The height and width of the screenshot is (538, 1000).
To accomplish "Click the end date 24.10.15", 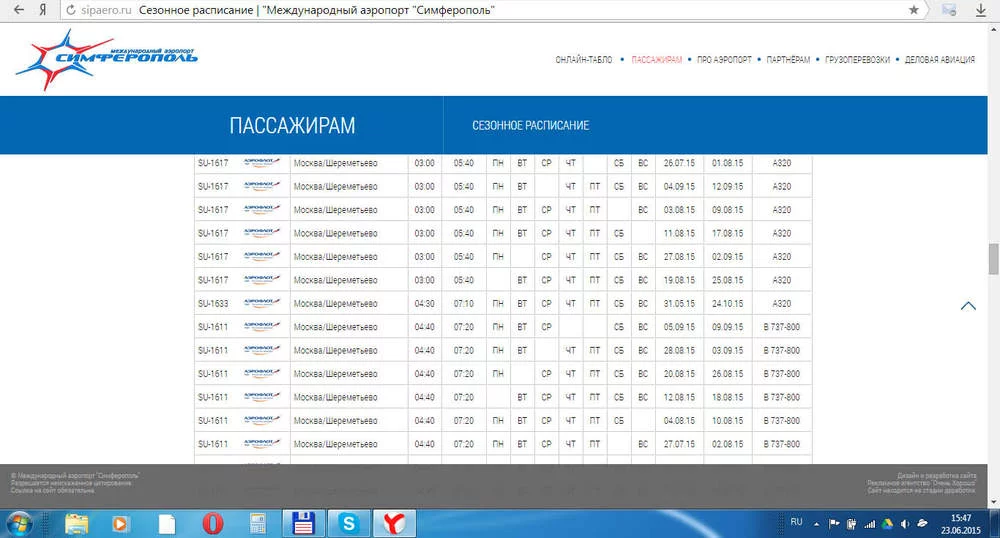I will point(728,303).
